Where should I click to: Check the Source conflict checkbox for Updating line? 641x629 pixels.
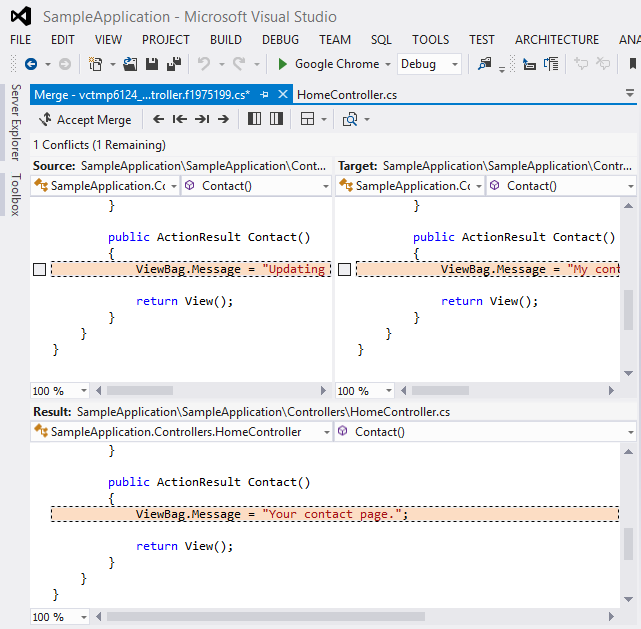tap(39, 270)
